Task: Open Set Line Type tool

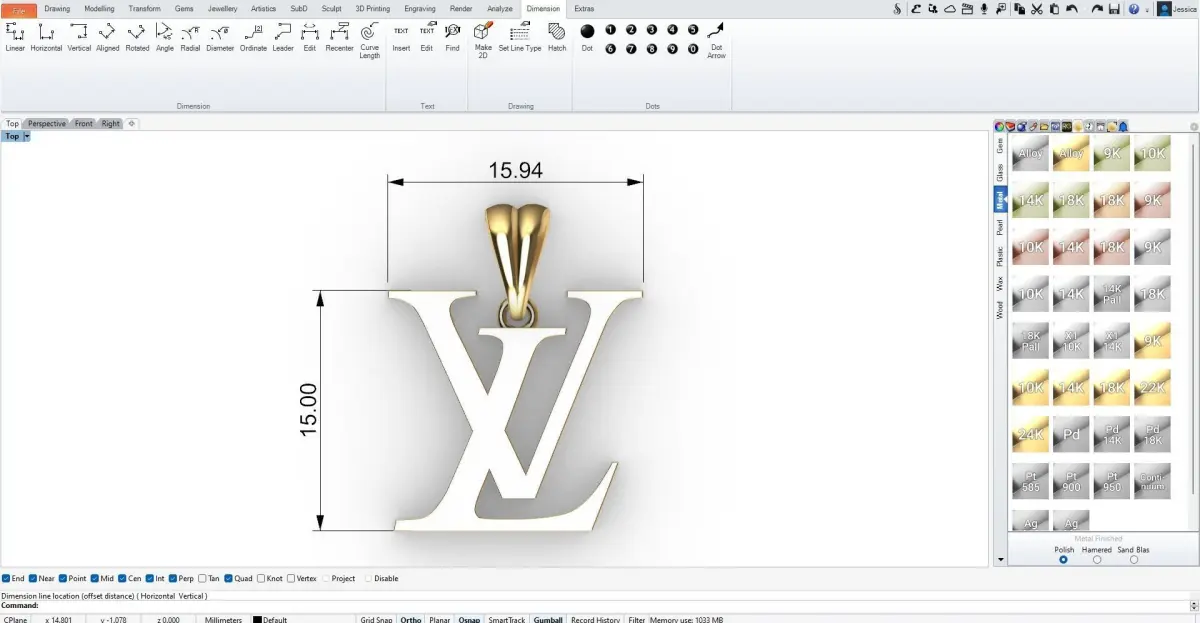Action: (520, 38)
